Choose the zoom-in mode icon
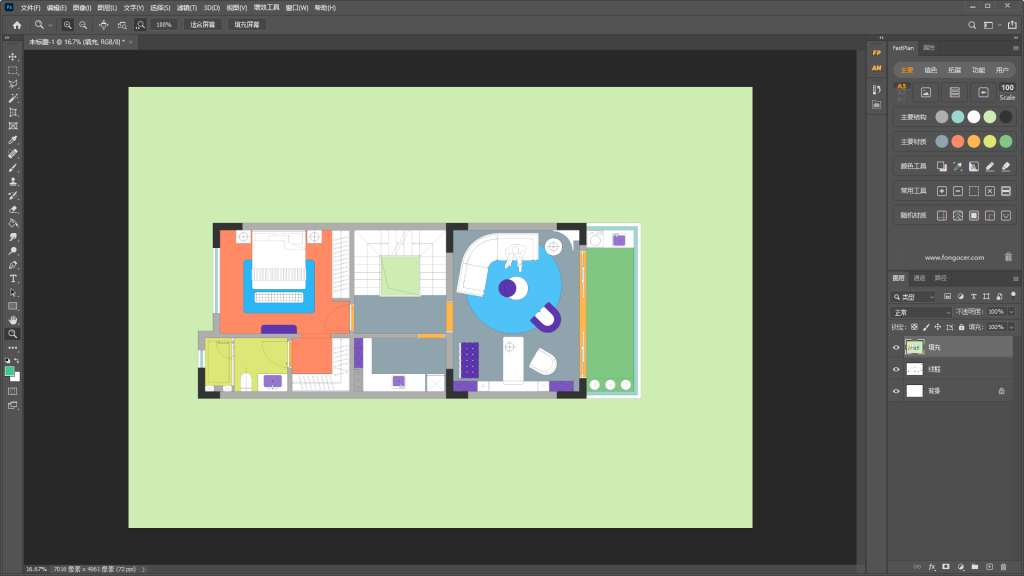Viewport: 1024px width, 576px height. (x=67, y=25)
